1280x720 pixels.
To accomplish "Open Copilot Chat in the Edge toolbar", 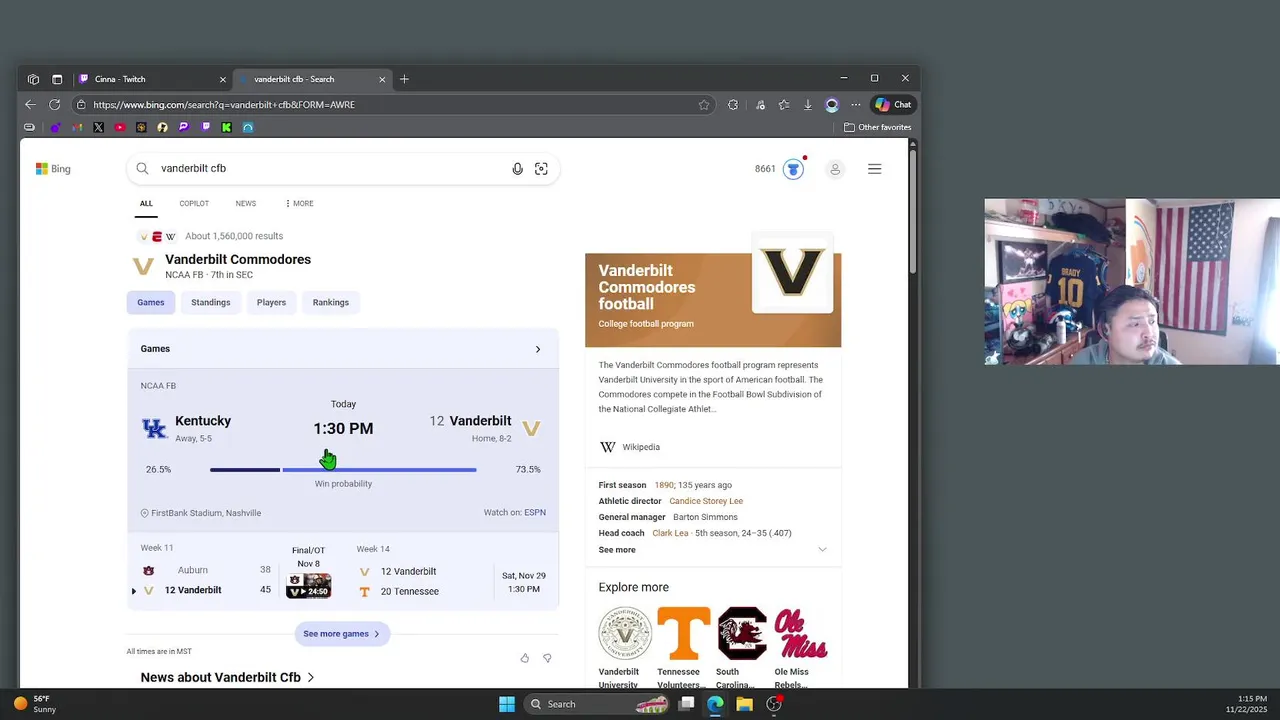I will 893,104.
